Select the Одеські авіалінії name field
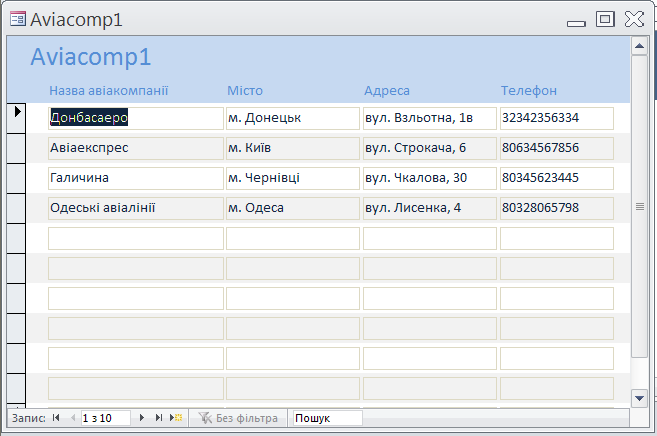This screenshot has height=436, width=657. (136, 208)
